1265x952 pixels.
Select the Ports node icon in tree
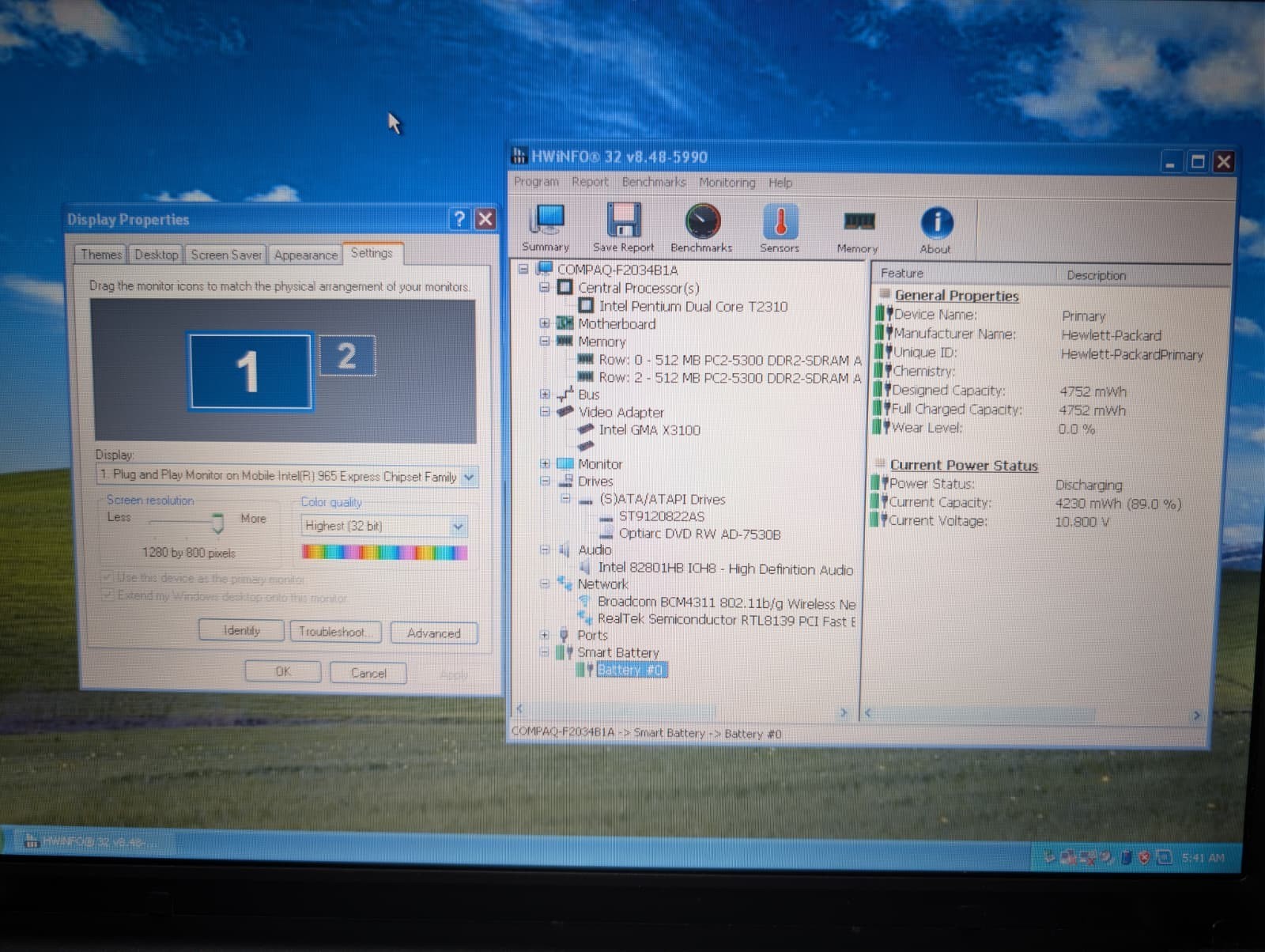(564, 634)
